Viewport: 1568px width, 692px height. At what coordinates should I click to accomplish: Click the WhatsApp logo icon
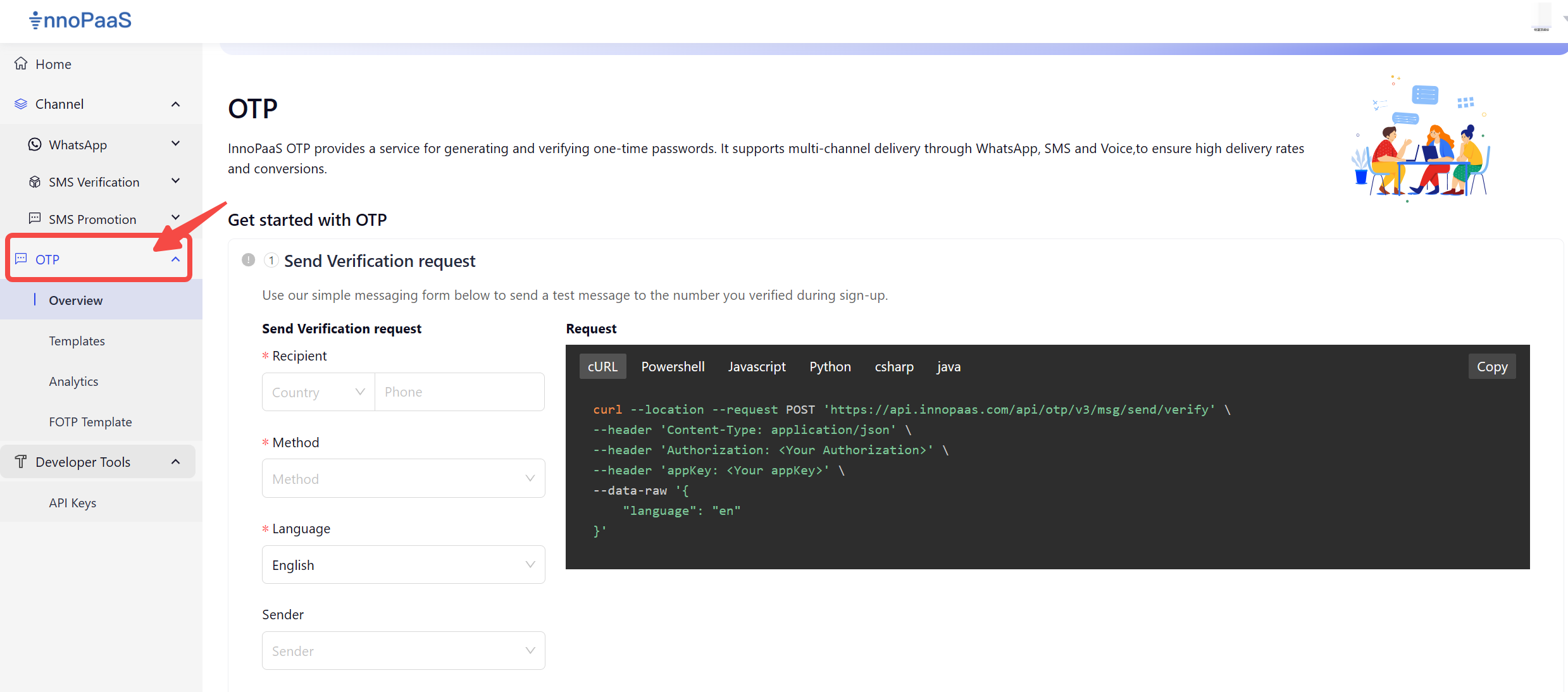(35, 145)
